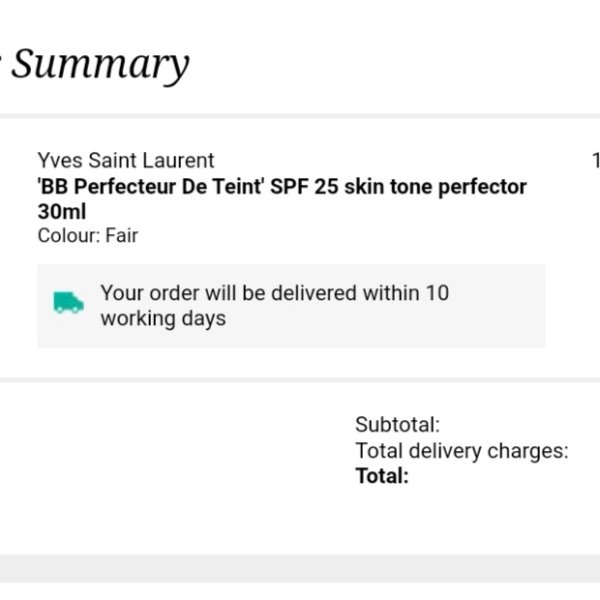Click 'skin tone perfector' in product name

(x=435, y=187)
